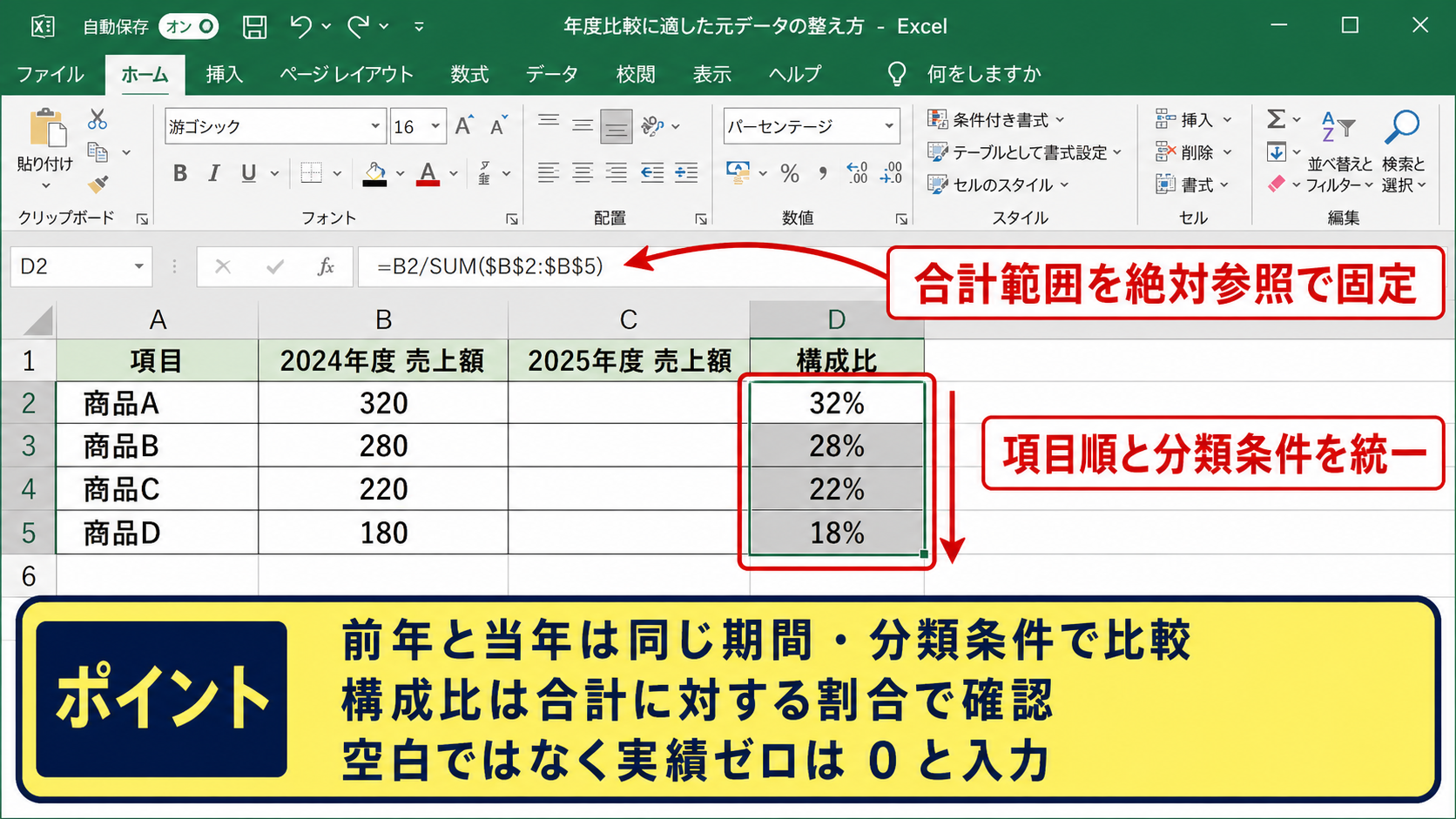Viewport: 1456px width, 819px height.
Task: Undo the last action
Action: (300, 27)
